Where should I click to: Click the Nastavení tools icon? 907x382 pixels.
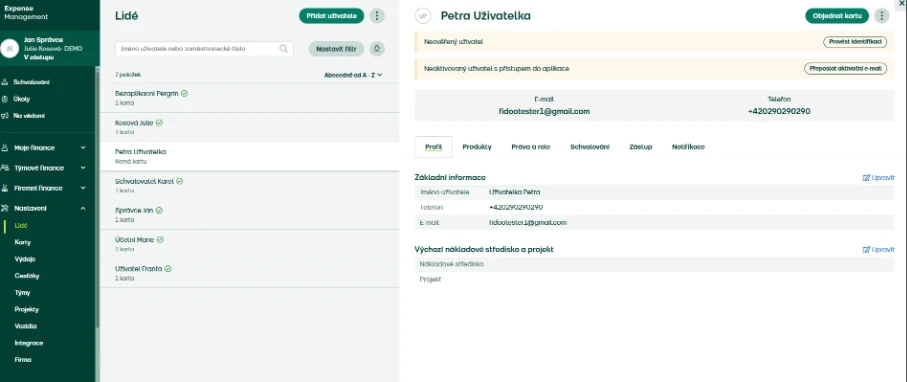(x=5, y=208)
